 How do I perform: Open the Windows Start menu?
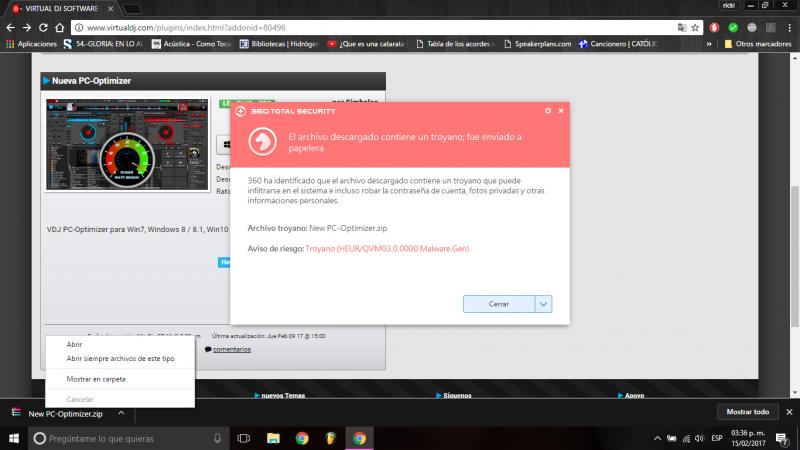pos(14,438)
